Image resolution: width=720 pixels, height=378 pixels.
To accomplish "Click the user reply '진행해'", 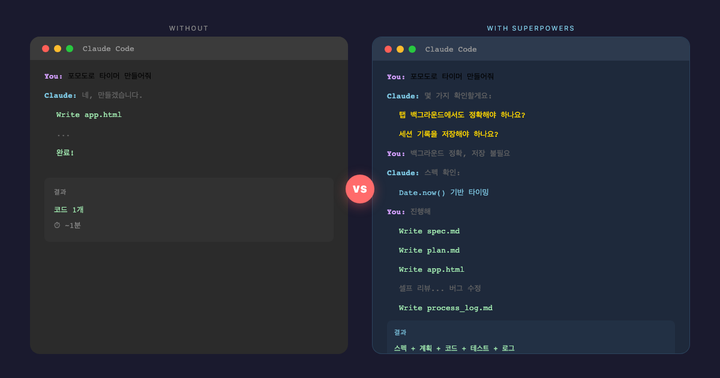I will [421, 211].
